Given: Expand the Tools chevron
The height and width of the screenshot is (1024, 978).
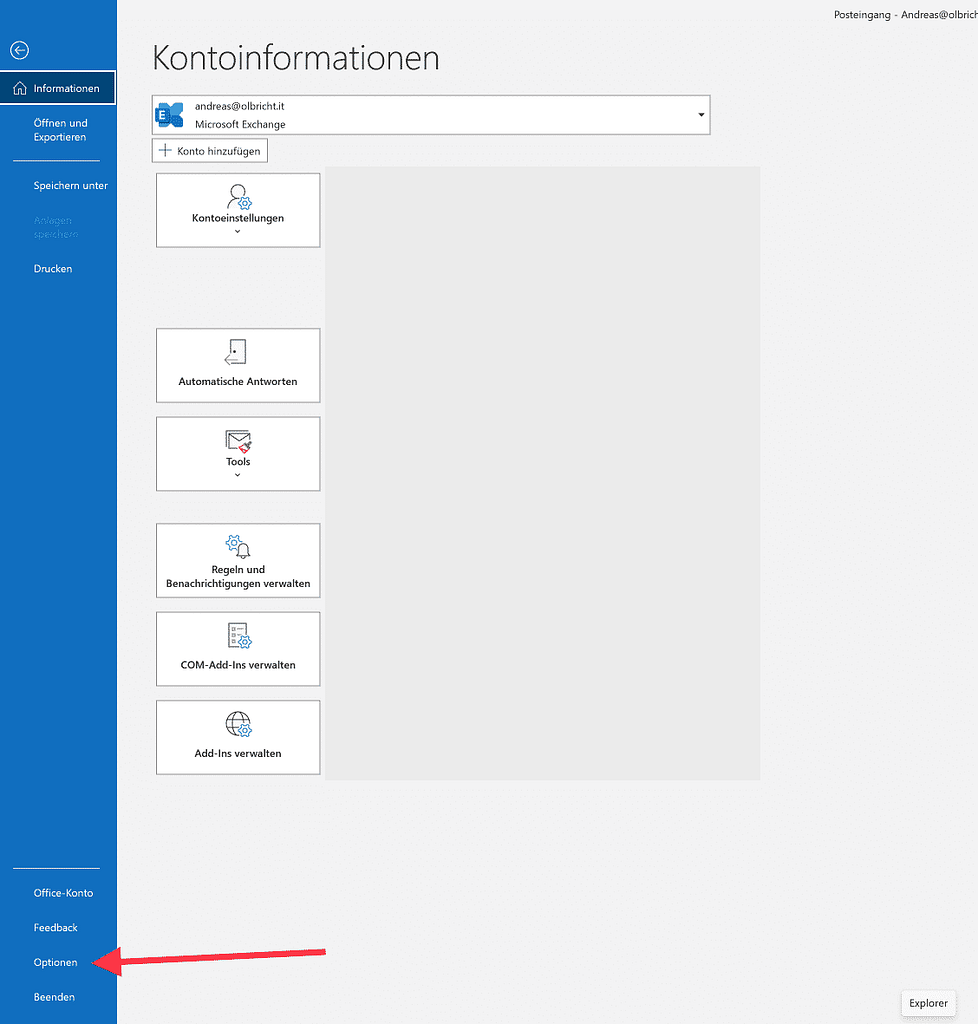Looking at the screenshot, I should [238, 475].
